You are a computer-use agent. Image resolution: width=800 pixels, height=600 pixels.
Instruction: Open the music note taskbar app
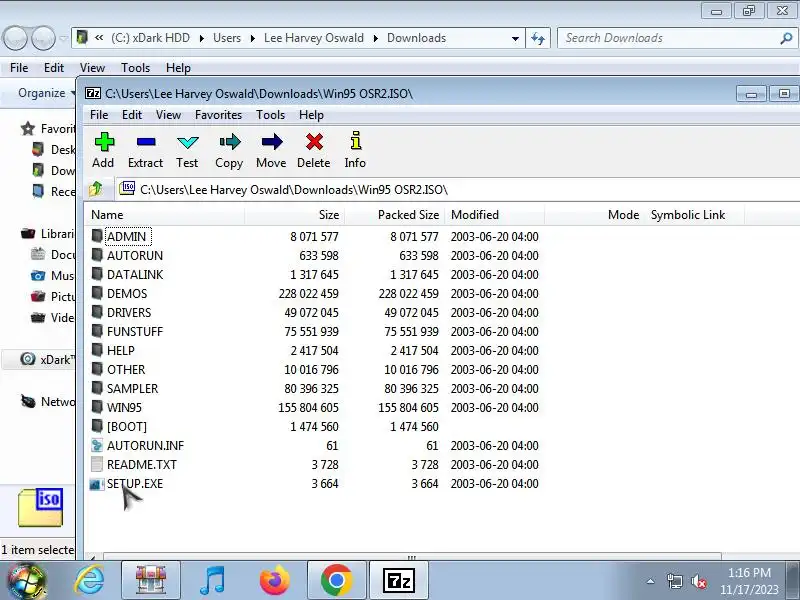[212, 581]
